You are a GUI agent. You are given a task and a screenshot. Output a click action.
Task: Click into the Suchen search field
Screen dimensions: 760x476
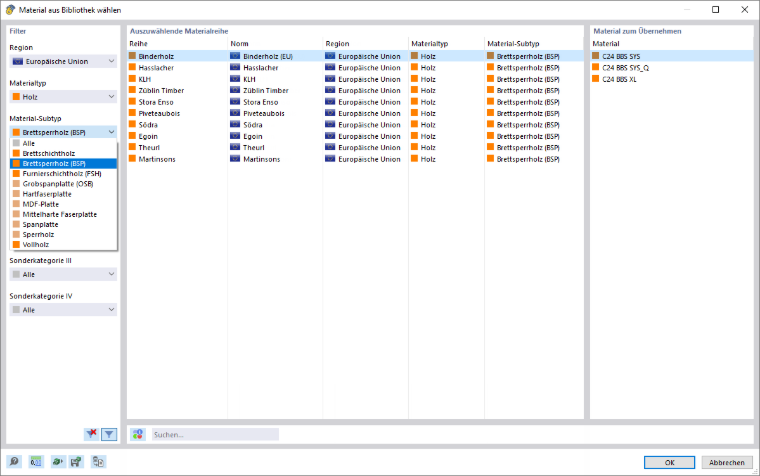[x=215, y=435]
